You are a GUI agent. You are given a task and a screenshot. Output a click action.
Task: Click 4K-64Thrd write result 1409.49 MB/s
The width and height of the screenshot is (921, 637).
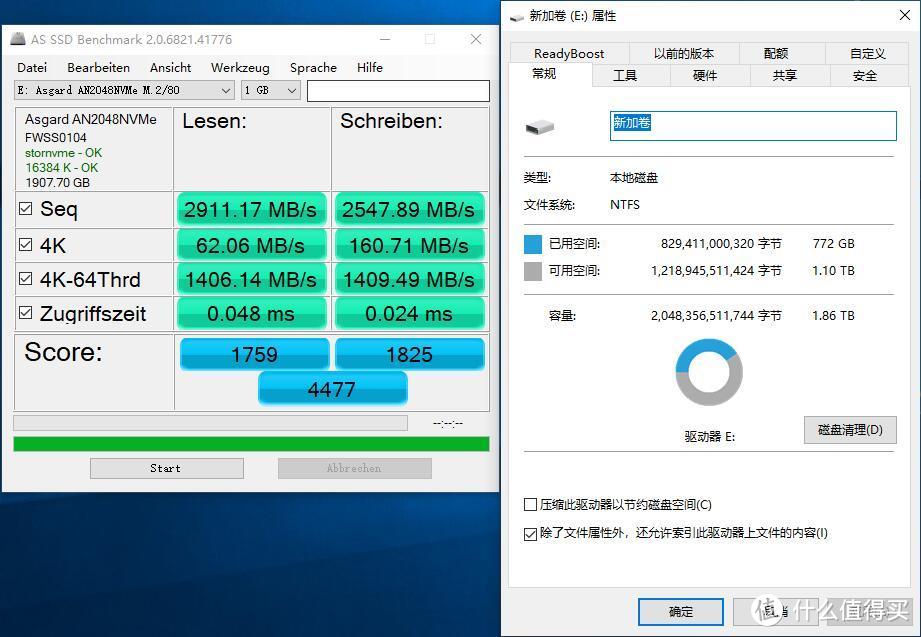click(x=409, y=279)
